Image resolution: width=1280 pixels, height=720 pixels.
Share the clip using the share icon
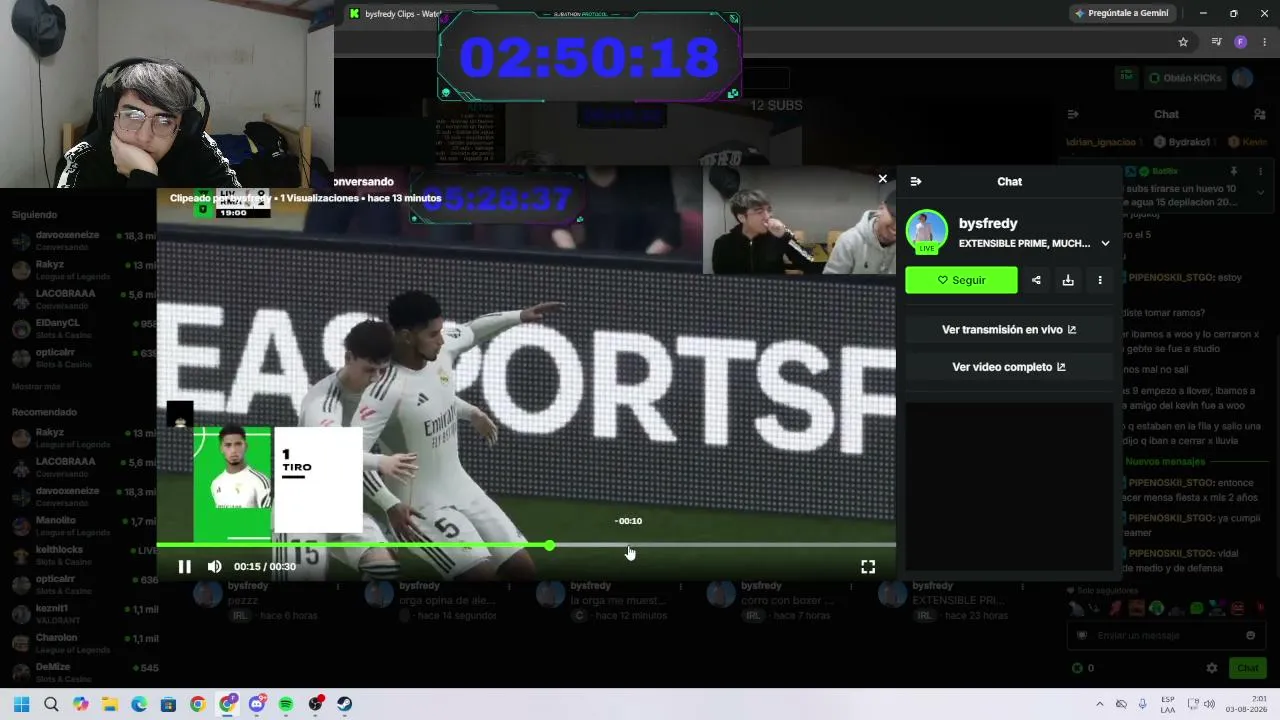1036,280
